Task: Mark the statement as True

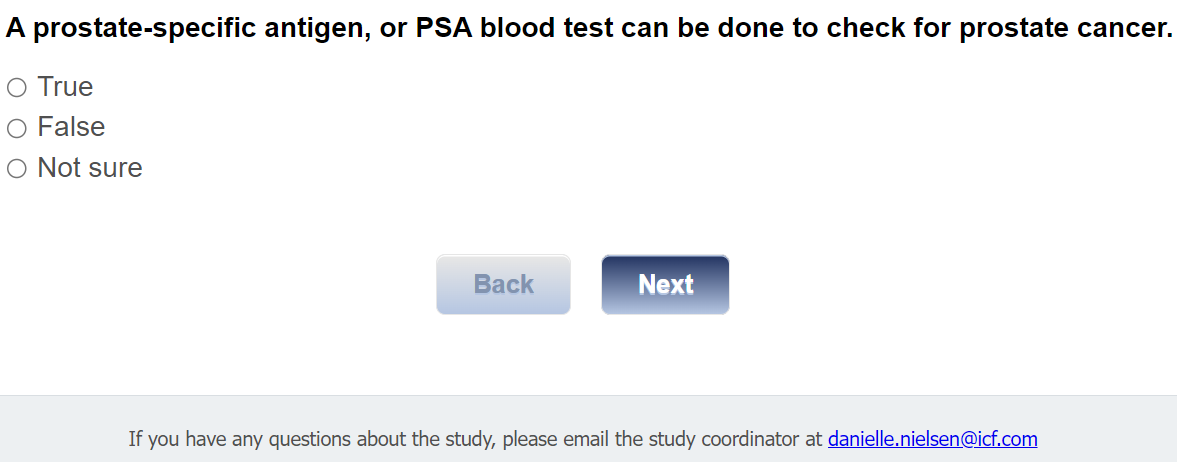Action: tap(16, 88)
